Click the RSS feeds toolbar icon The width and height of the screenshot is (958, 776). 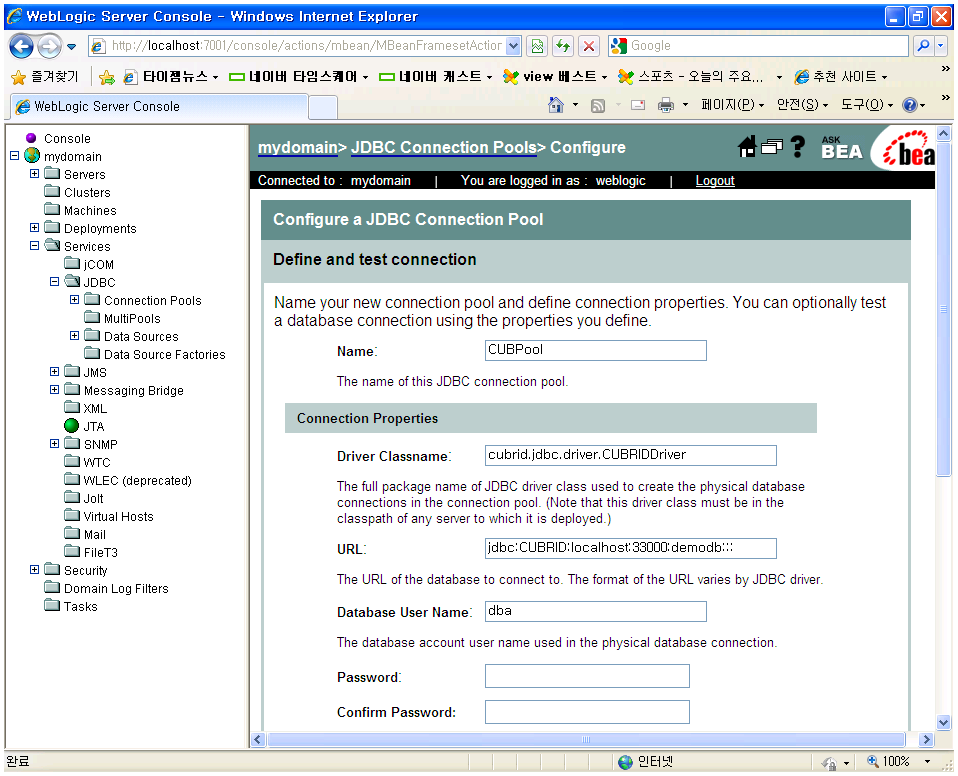[598, 106]
